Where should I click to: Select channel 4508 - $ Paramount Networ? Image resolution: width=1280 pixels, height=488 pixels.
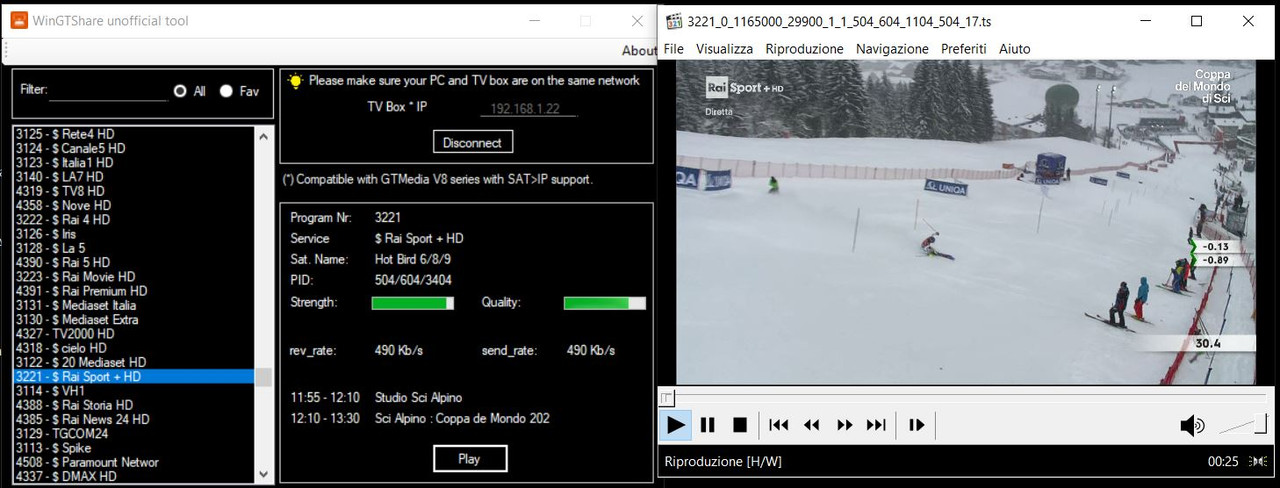coord(134,462)
